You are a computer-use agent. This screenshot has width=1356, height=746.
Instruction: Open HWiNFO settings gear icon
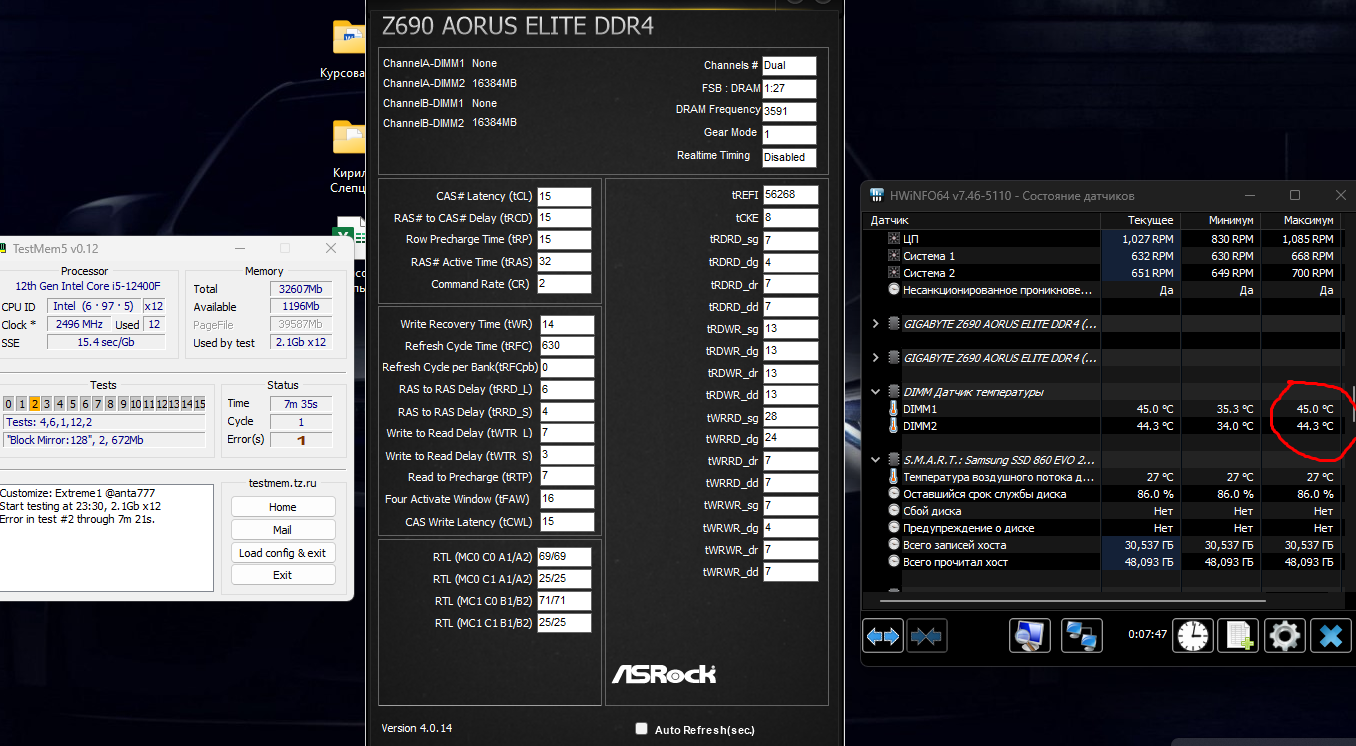tap(1284, 635)
